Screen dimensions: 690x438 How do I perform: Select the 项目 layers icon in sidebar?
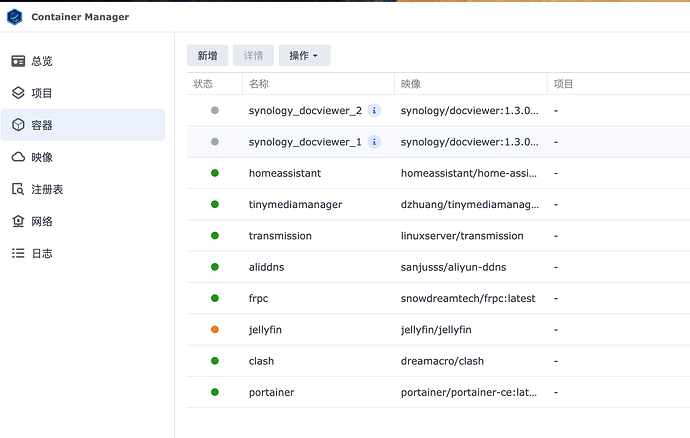(x=18, y=93)
